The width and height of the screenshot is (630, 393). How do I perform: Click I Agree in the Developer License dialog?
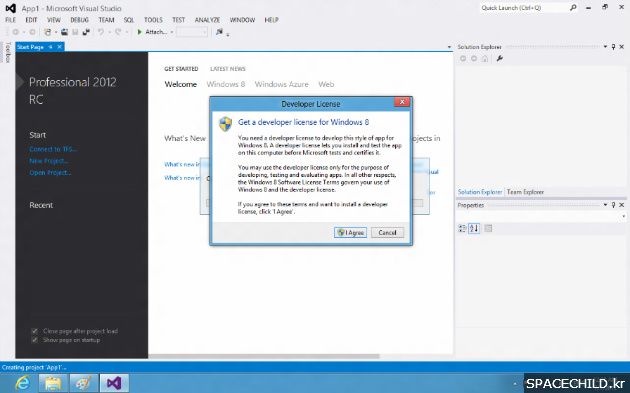(x=350, y=233)
